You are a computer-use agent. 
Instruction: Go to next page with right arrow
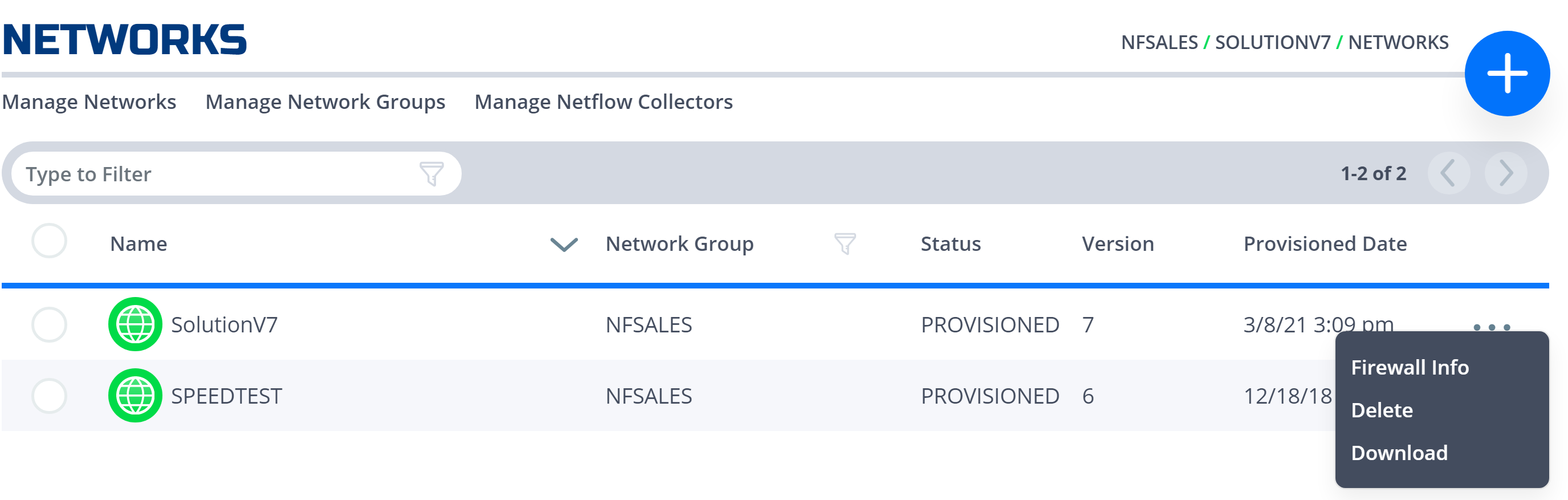tap(1506, 173)
